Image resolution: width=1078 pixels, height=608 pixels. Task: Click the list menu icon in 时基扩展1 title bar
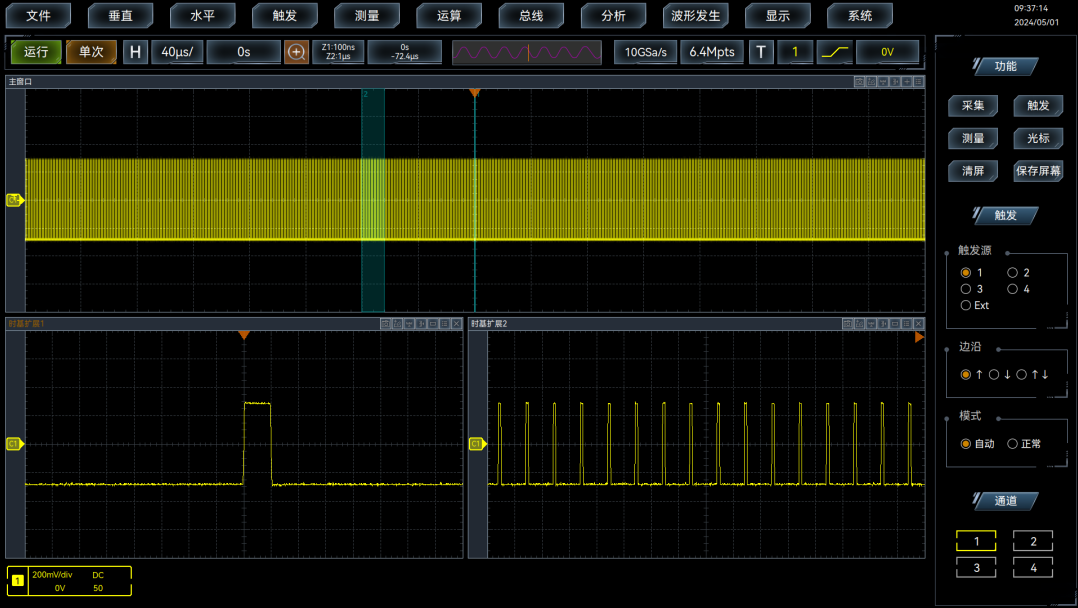coord(445,323)
